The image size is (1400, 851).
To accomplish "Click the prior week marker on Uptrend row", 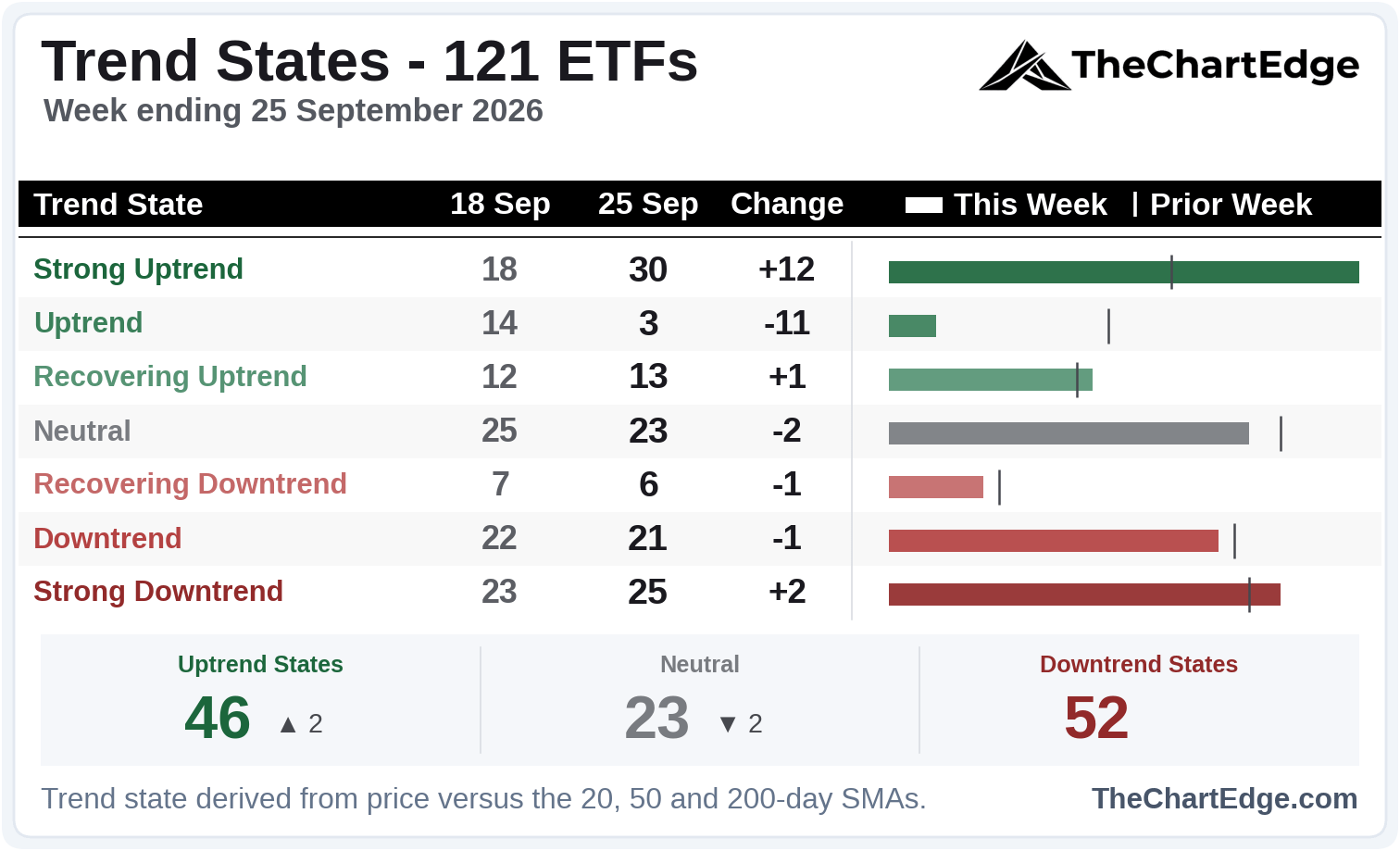I will point(1108,326).
